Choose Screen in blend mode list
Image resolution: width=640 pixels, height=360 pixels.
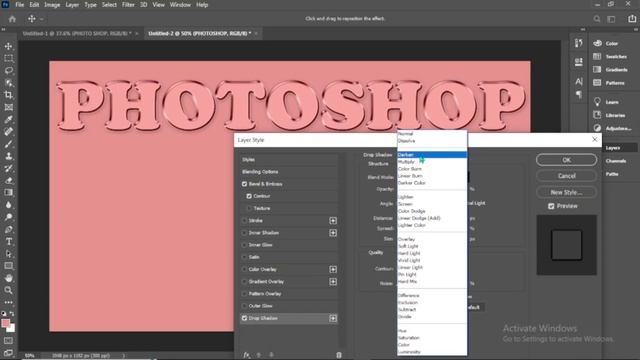[x=432, y=204]
